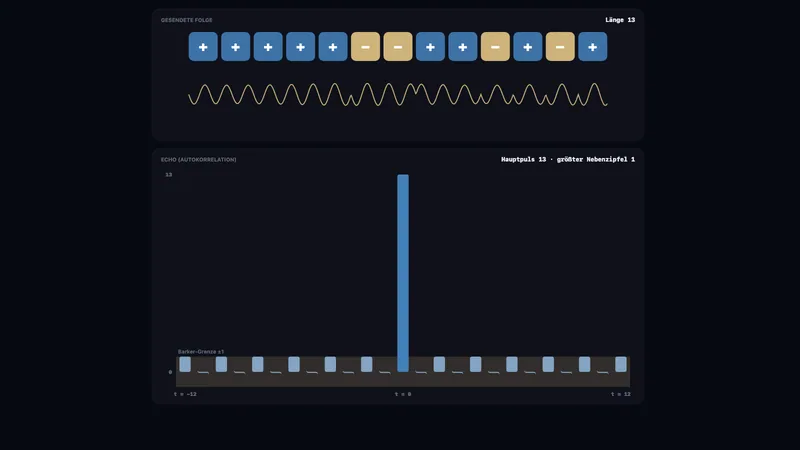Toggle the plus chip between last two minuses
The image size is (800, 450).
point(528,46)
